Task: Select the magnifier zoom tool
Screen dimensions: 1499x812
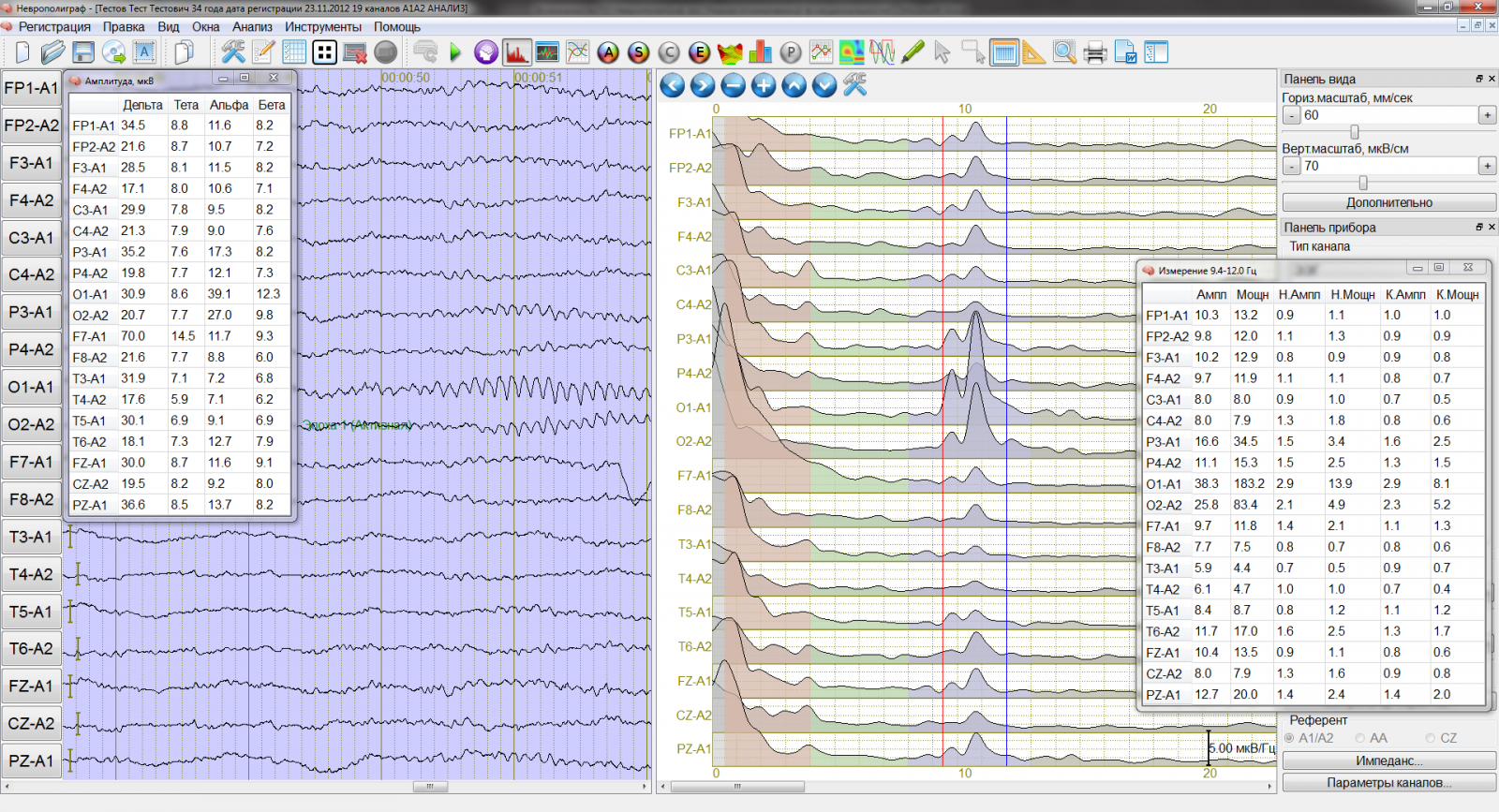Action: coord(1064,52)
